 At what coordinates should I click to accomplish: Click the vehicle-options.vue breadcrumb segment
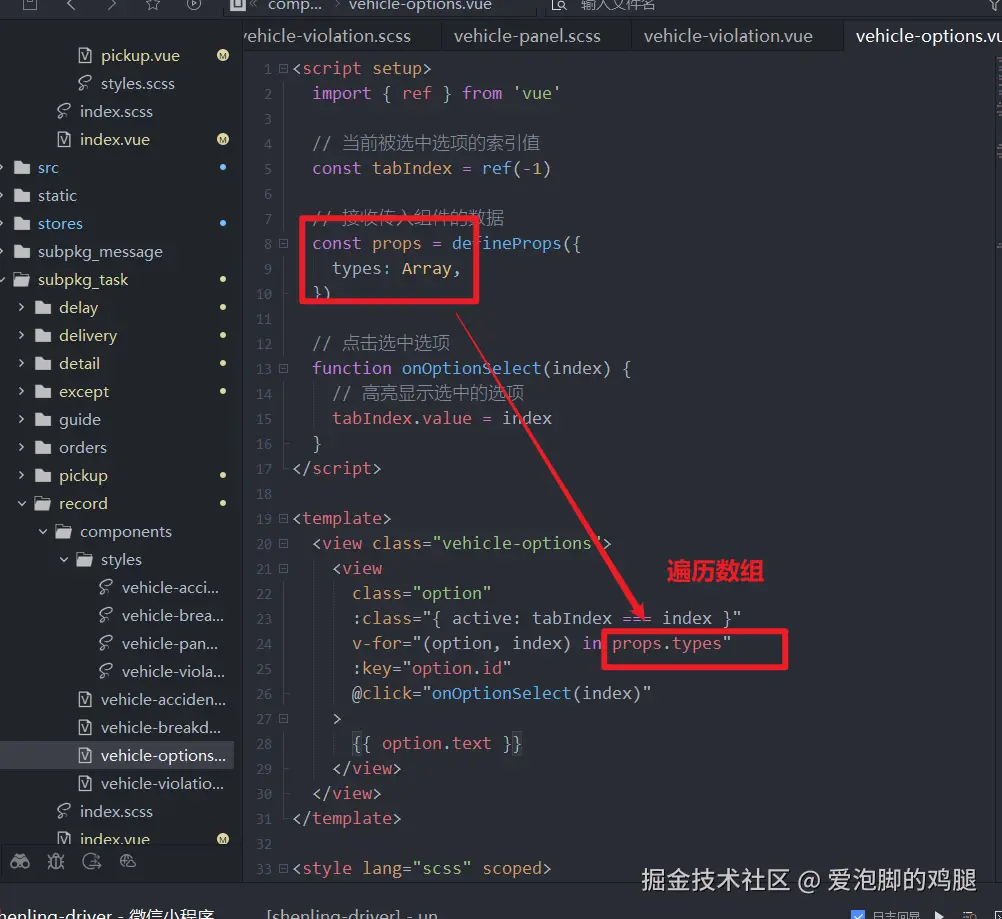[x=420, y=5]
